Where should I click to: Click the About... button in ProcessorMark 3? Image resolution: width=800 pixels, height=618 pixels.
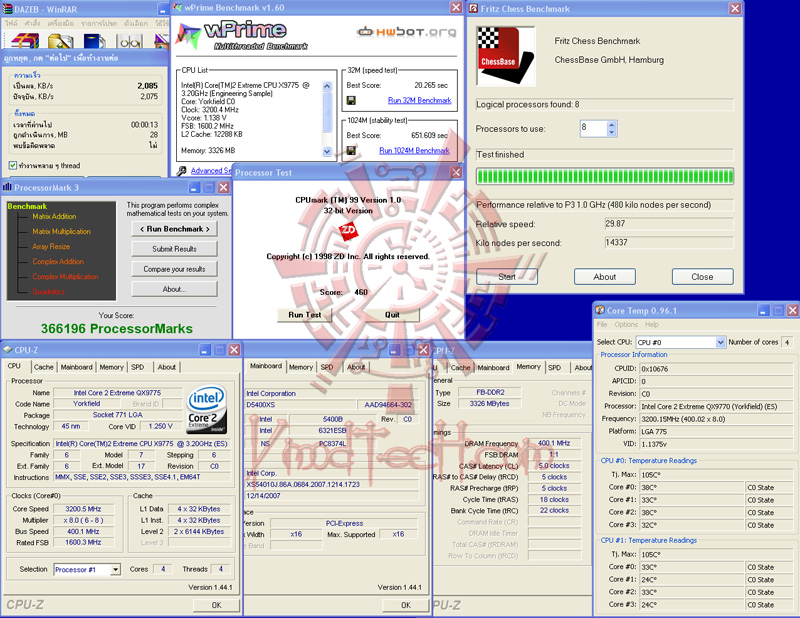[x=174, y=289]
